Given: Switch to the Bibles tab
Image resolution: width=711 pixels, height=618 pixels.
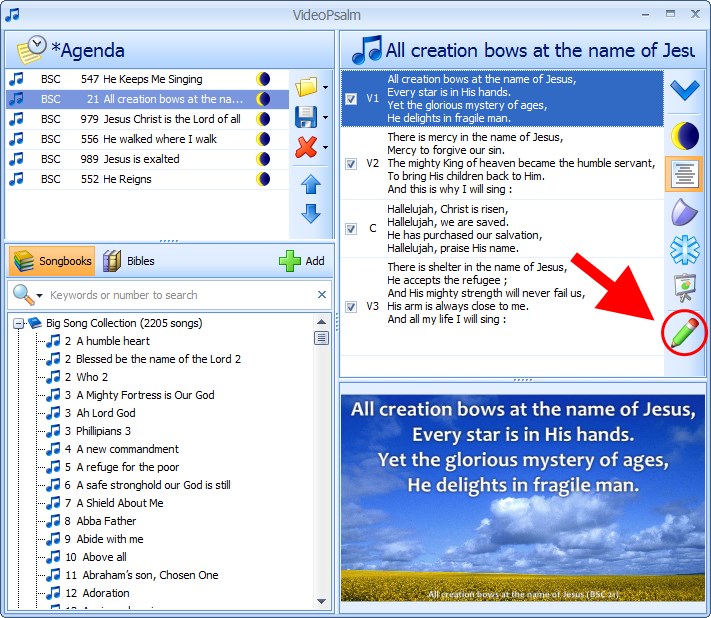Looking at the screenshot, I should click(x=128, y=261).
